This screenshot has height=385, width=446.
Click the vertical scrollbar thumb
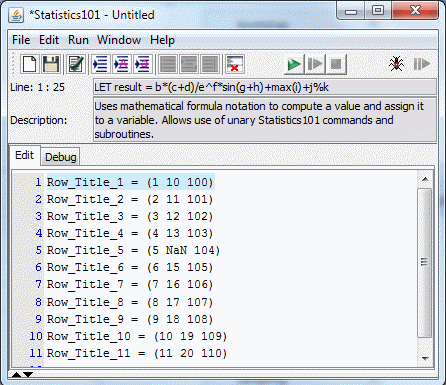point(424,263)
